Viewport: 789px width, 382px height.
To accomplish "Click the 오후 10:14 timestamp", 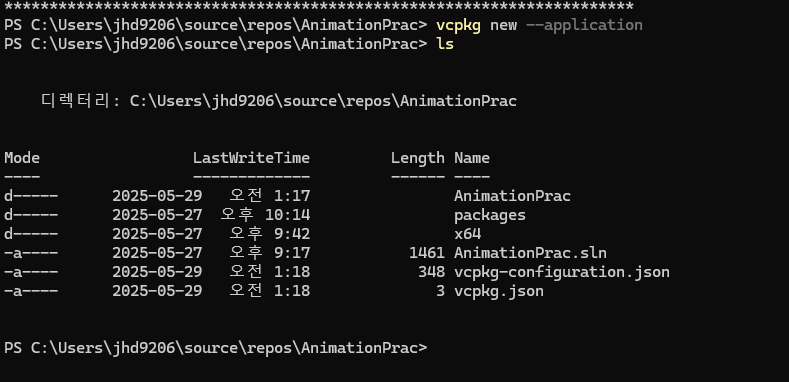I will [265, 215].
